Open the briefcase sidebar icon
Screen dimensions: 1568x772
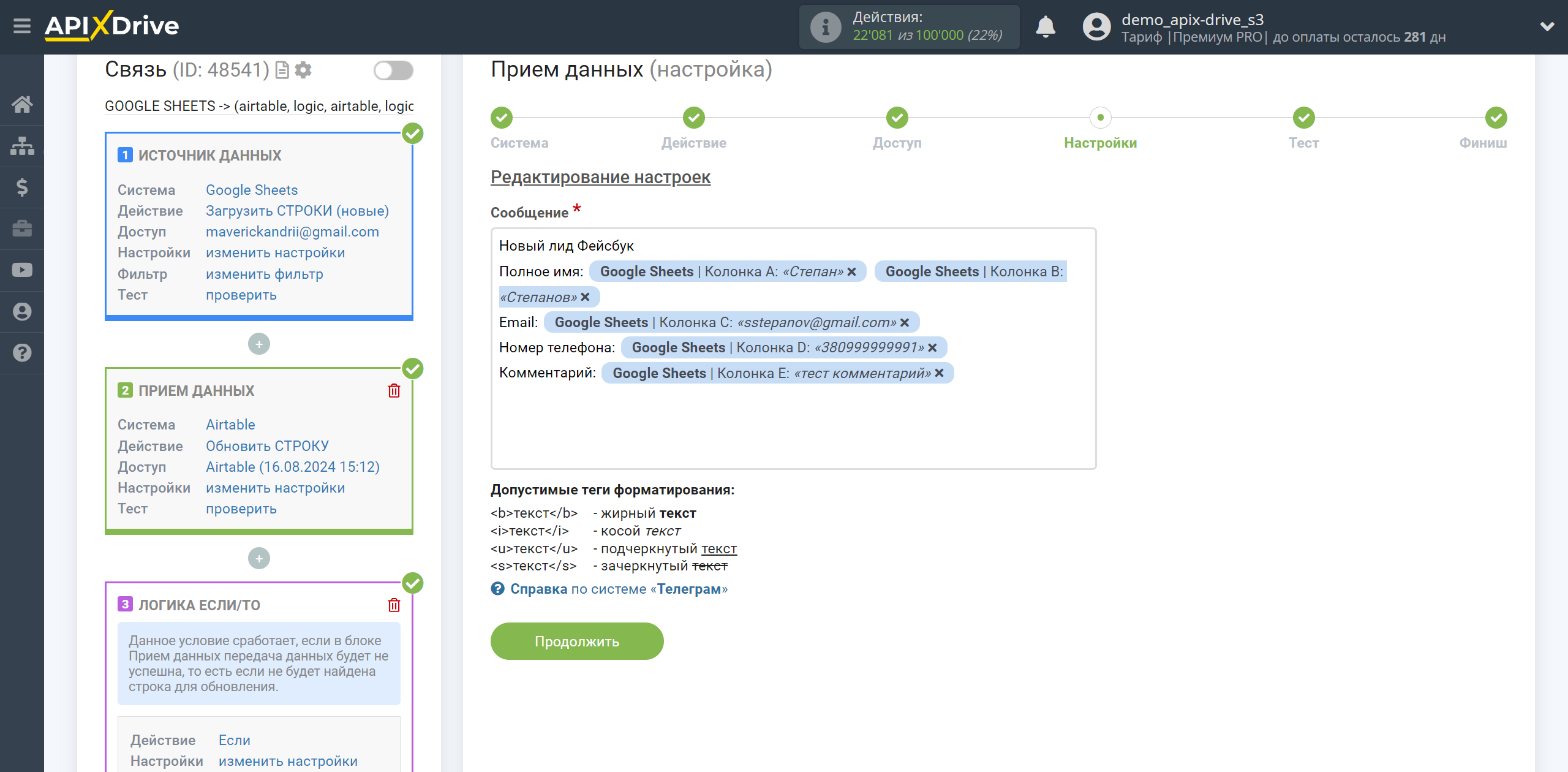22,229
